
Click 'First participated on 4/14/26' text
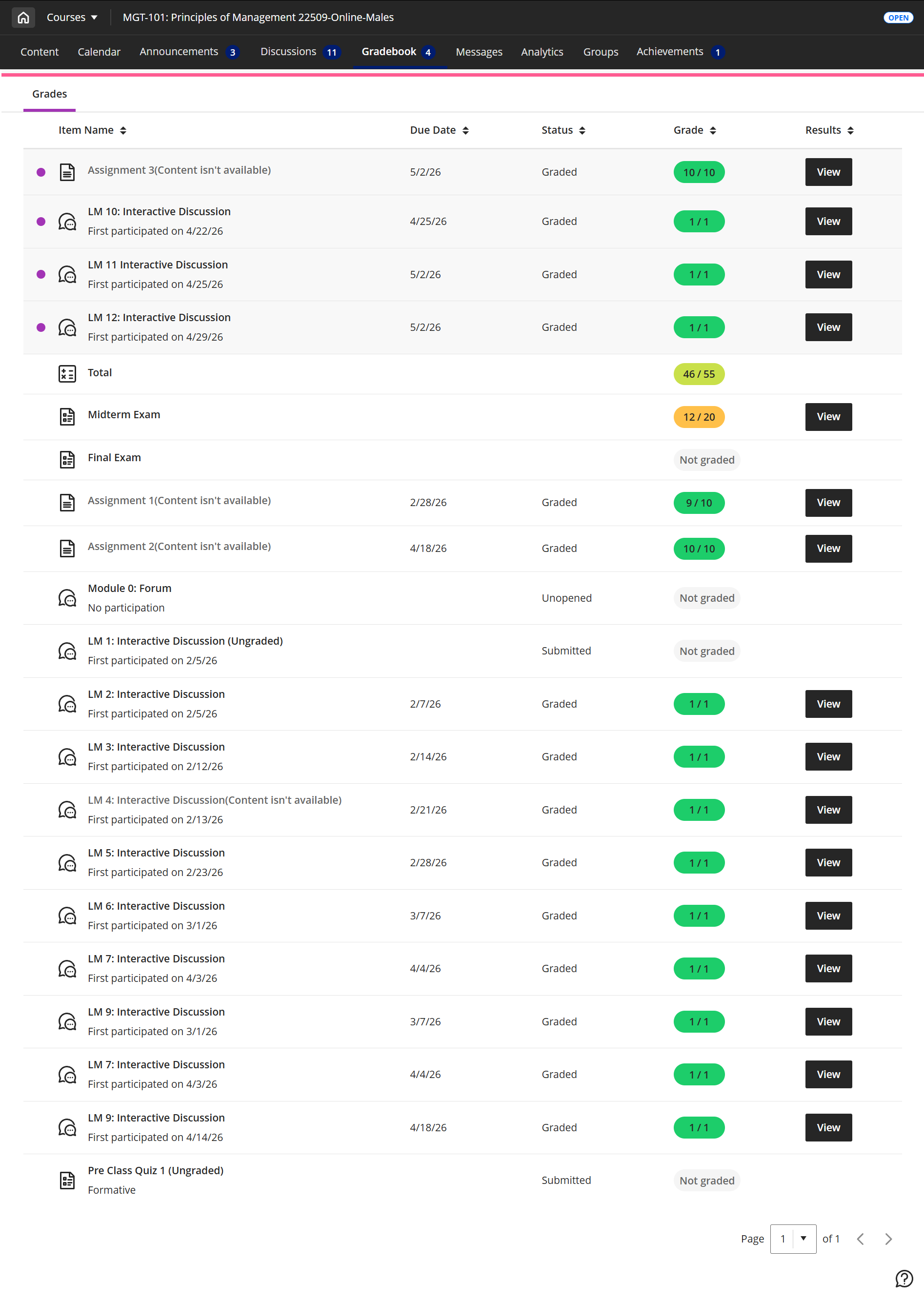155,1137
